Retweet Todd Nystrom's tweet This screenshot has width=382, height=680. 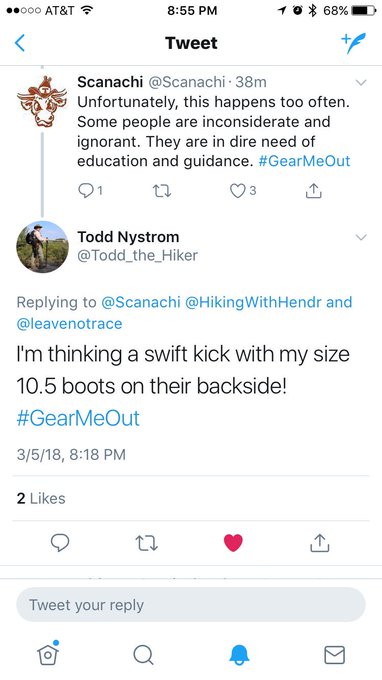pos(147,543)
